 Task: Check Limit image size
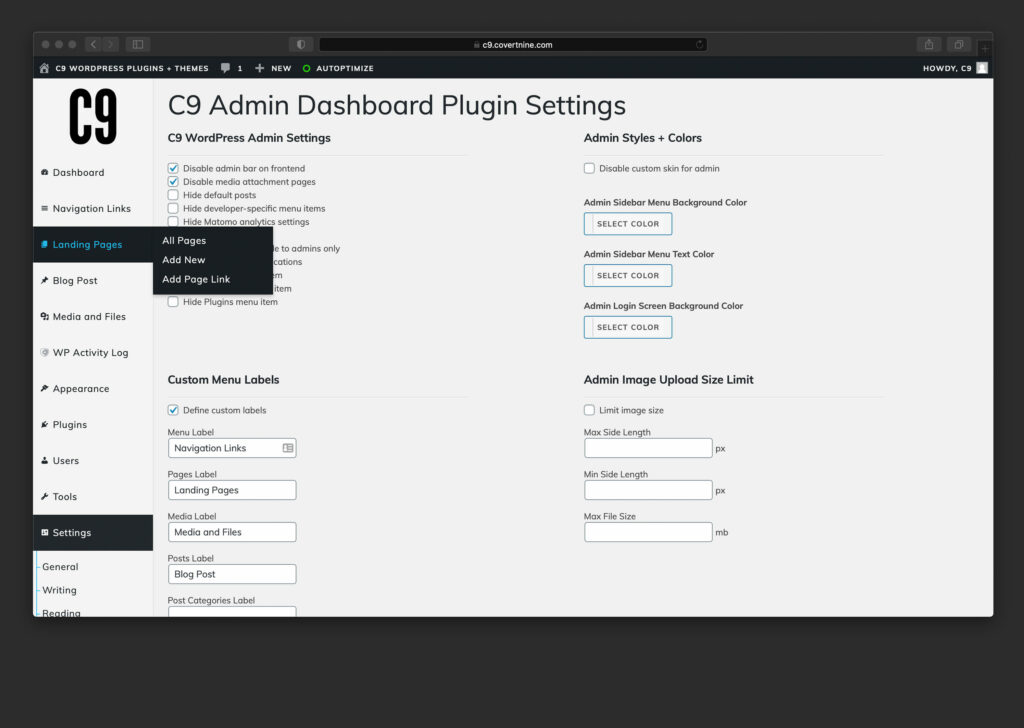click(589, 410)
